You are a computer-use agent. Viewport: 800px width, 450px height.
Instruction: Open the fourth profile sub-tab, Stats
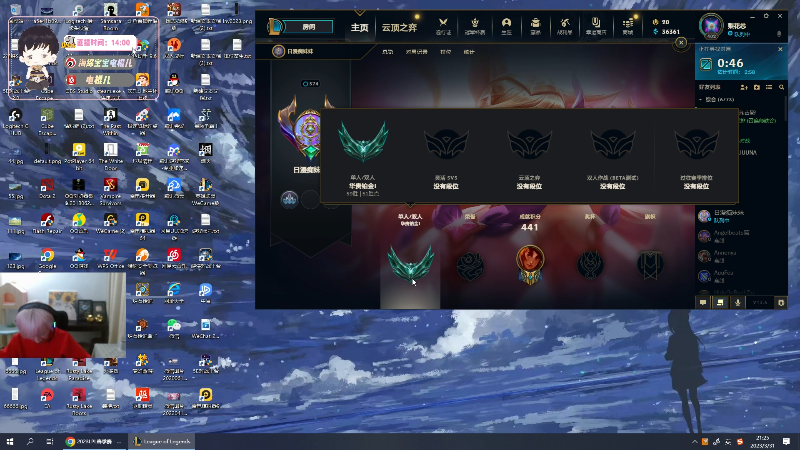click(469, 52)
